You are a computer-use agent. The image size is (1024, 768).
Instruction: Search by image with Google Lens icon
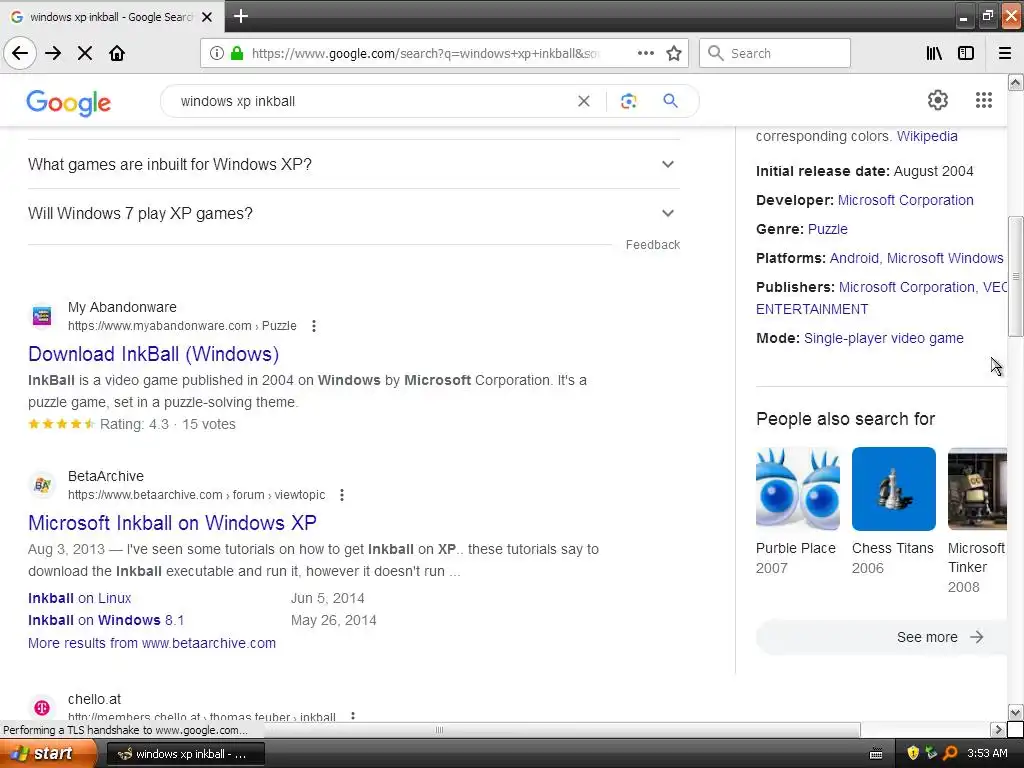[628, 101]
